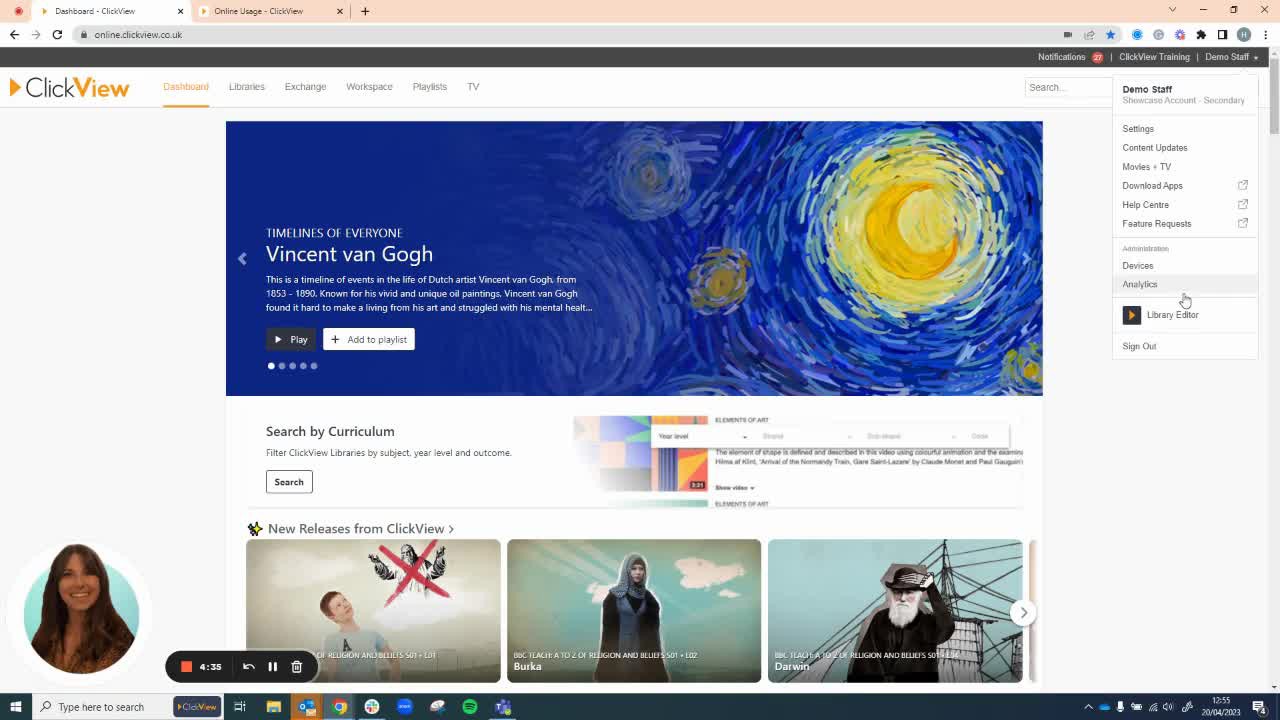The width and height of the screenshot is (1280, 720).
Task: Open the Dashboard tab
Action: click(186, 87)
